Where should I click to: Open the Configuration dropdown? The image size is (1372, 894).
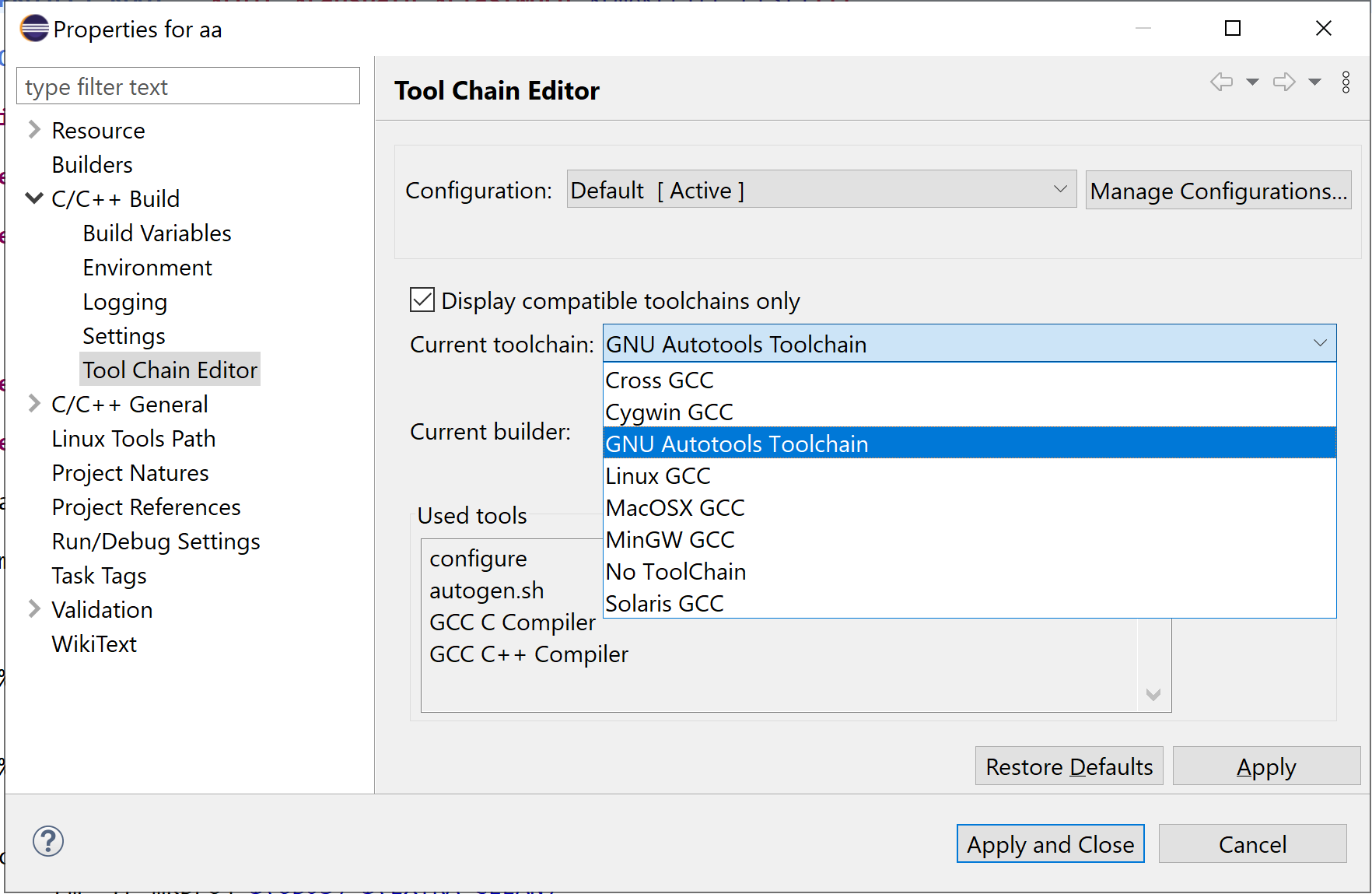[x=821, y=190]
